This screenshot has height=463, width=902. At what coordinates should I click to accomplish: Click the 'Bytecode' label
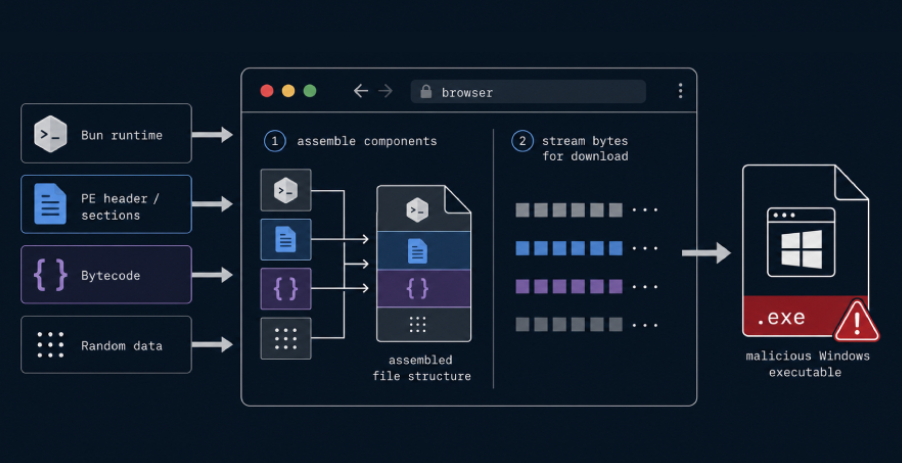[x=110, y=275]
